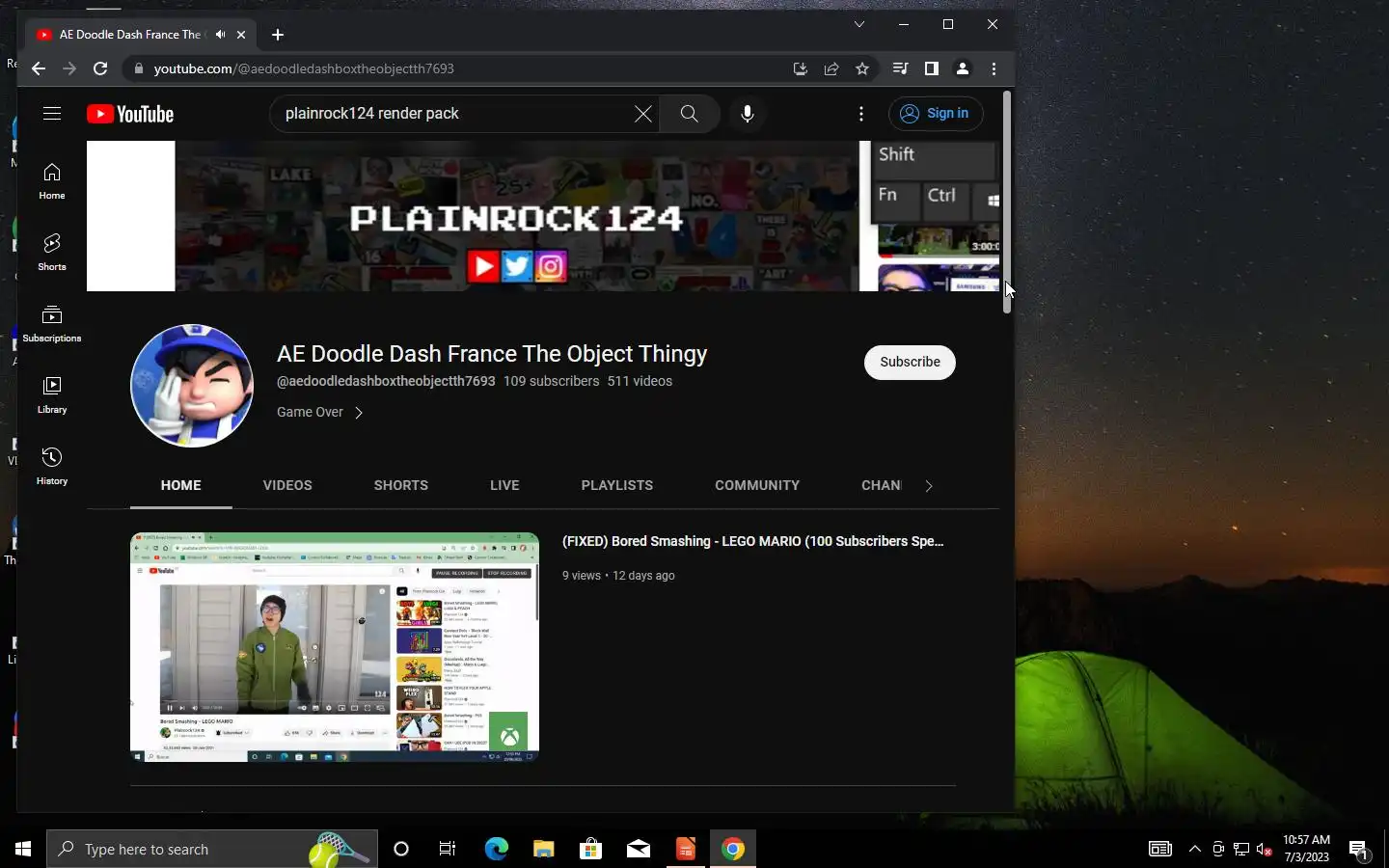Open Chrome profile avatar icon

point(962,68)
